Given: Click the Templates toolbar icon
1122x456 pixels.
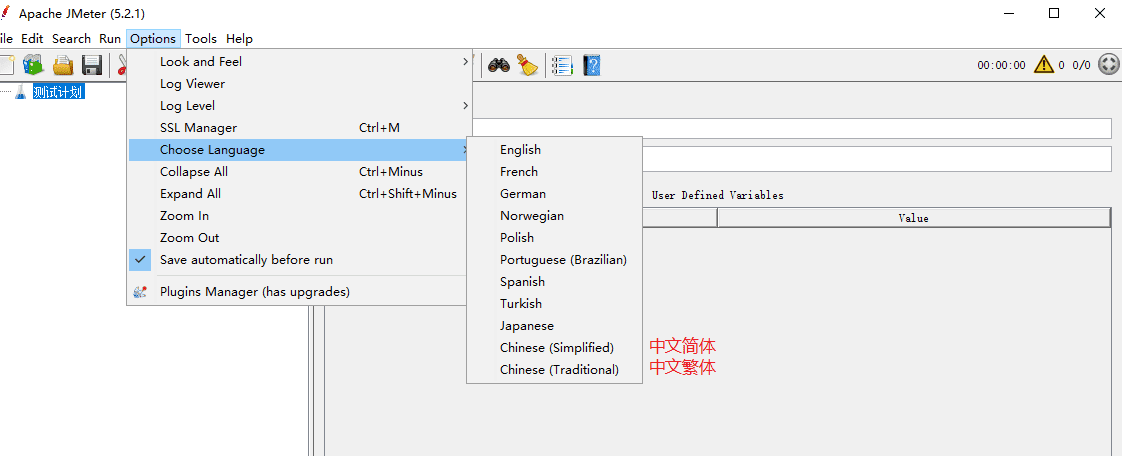Looking at the screenshot, I should tap(34, 65).
